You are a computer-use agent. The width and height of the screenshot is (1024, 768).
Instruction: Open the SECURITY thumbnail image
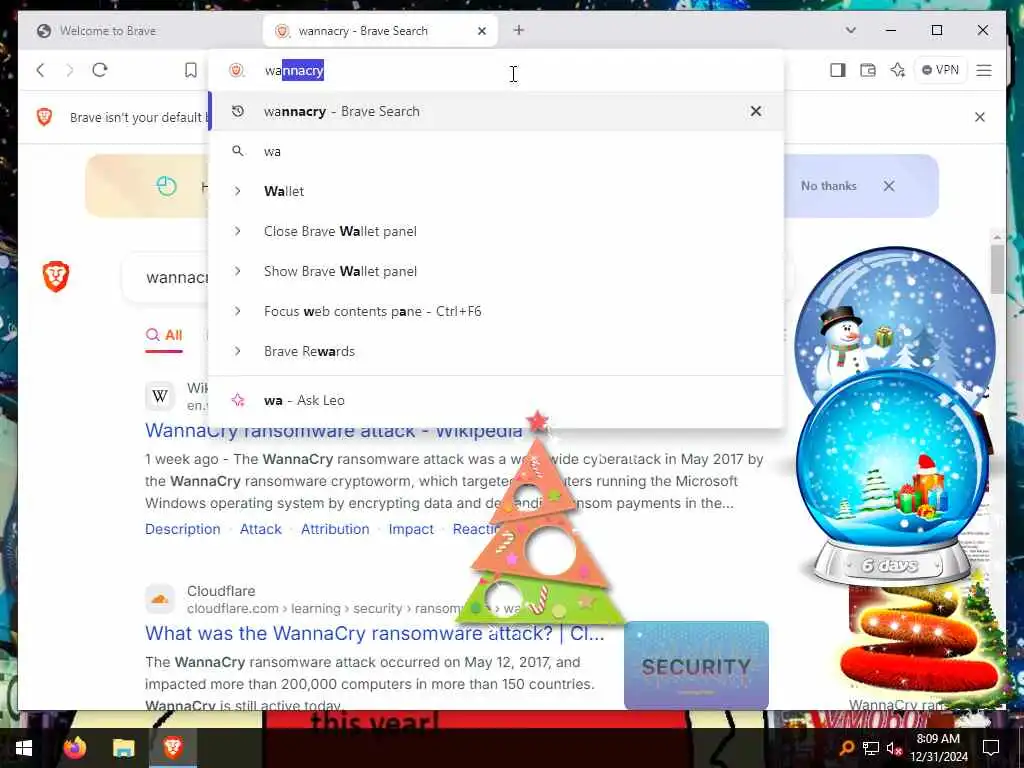coord(696,665)
